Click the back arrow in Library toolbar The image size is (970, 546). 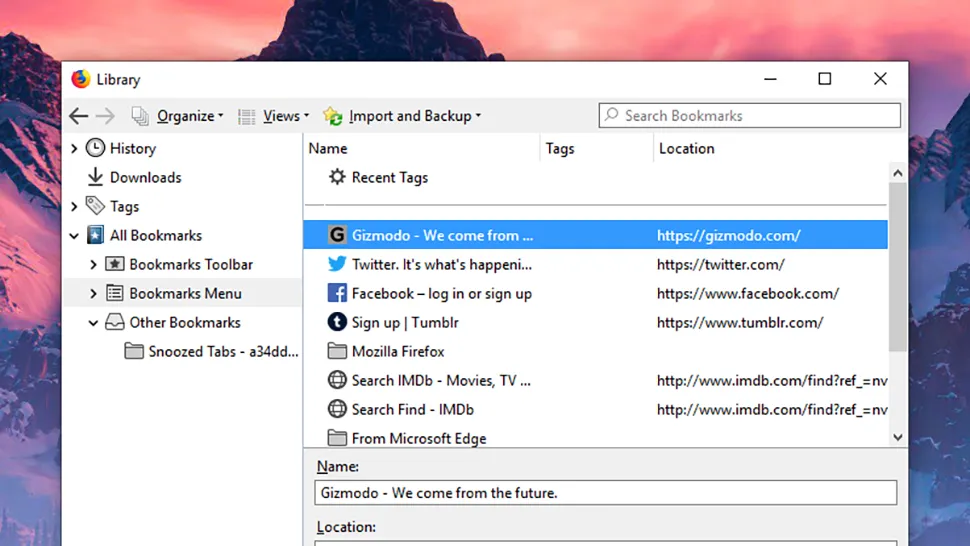79,116
